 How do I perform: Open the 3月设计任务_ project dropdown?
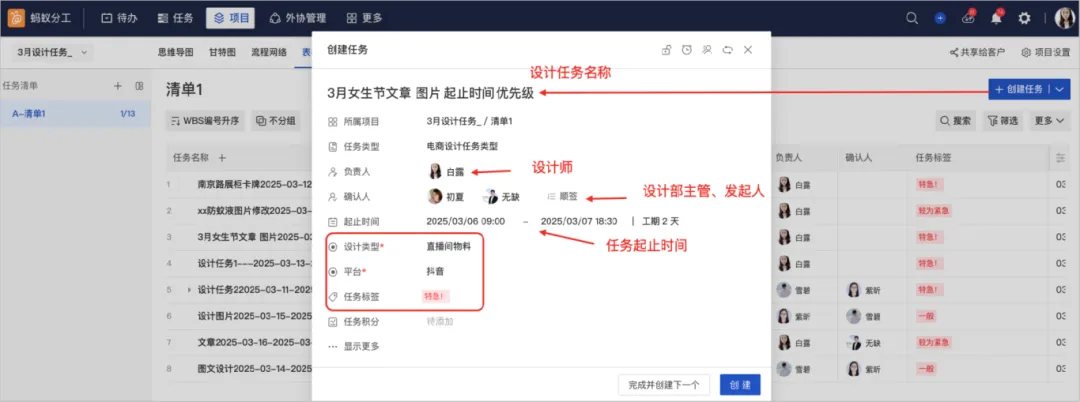53,52
